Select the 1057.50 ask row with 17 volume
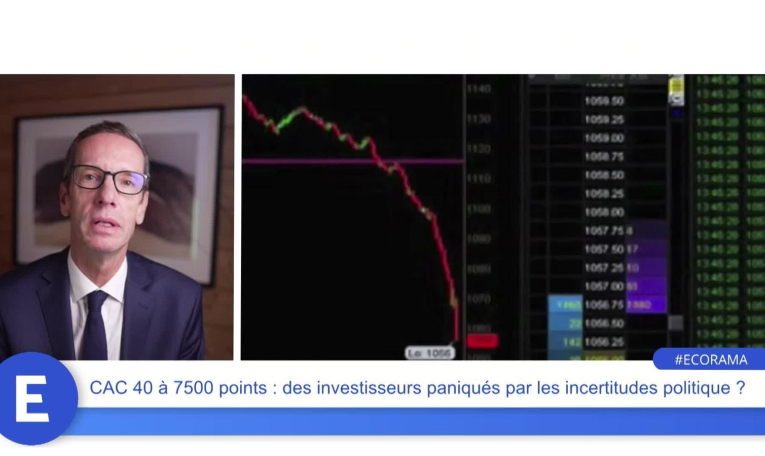The width and height of the screenshot is (765, 456). pyautogui.click(x=600, y=249)
